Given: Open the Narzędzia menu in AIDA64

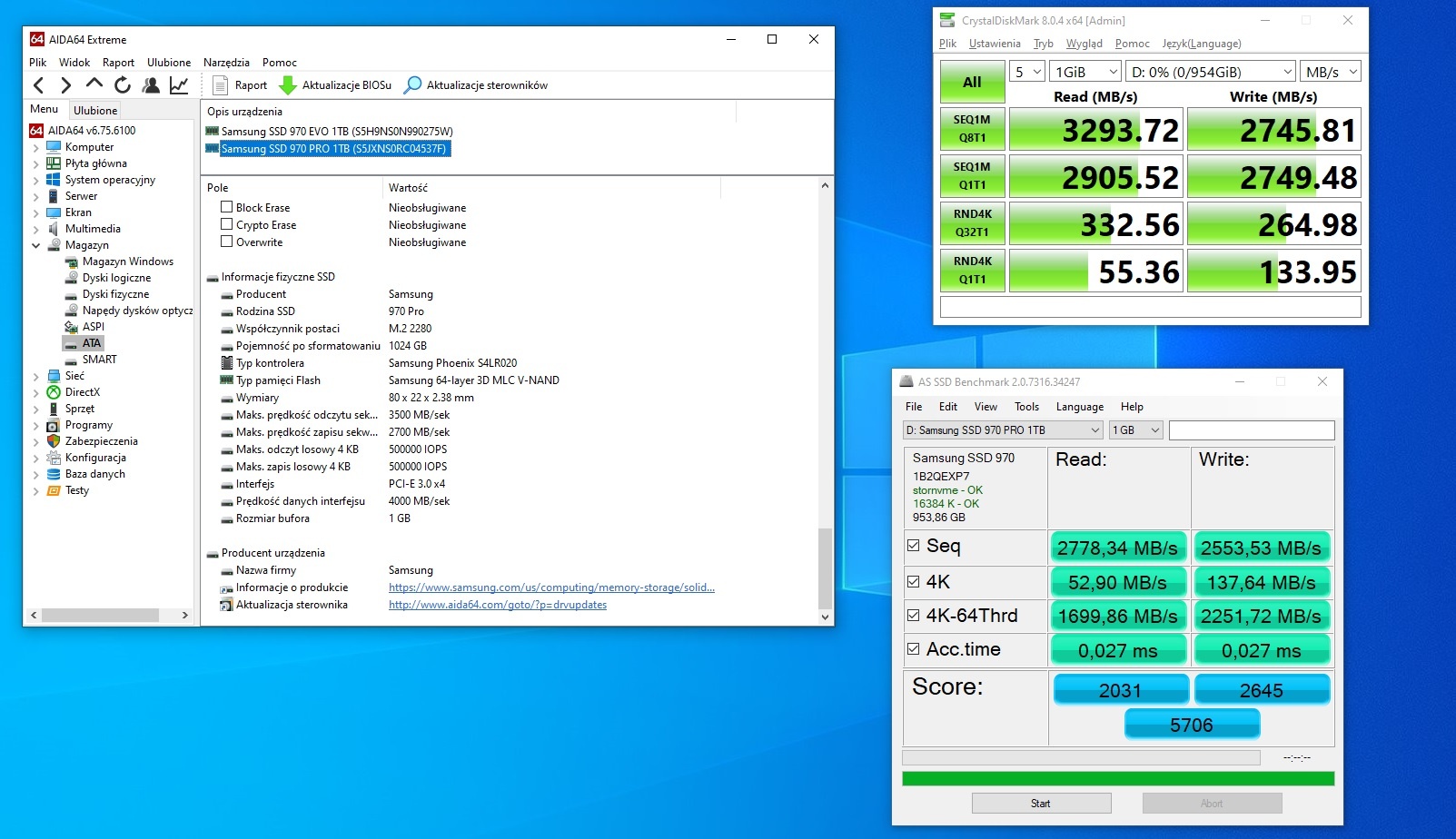Looking at the screenshot, I should (x=226, y=63).
